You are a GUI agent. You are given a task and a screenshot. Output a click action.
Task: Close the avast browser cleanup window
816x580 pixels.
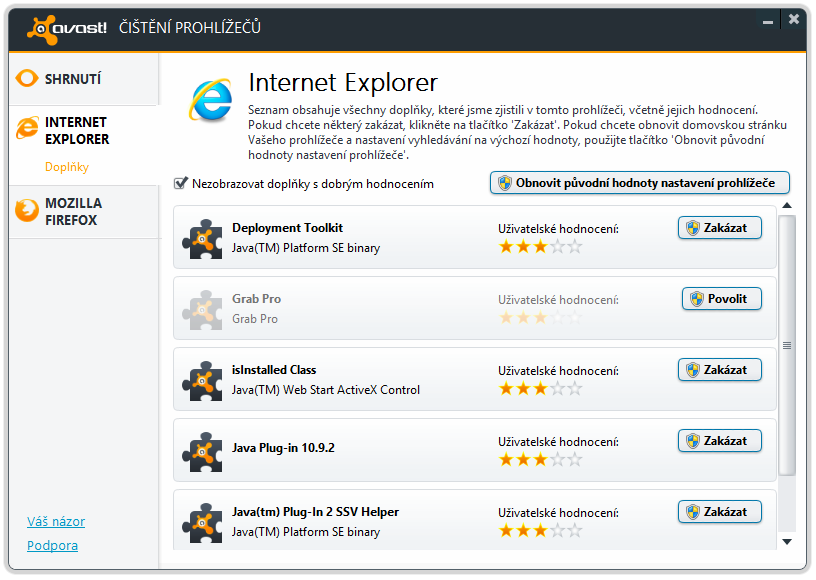(794, 19)
